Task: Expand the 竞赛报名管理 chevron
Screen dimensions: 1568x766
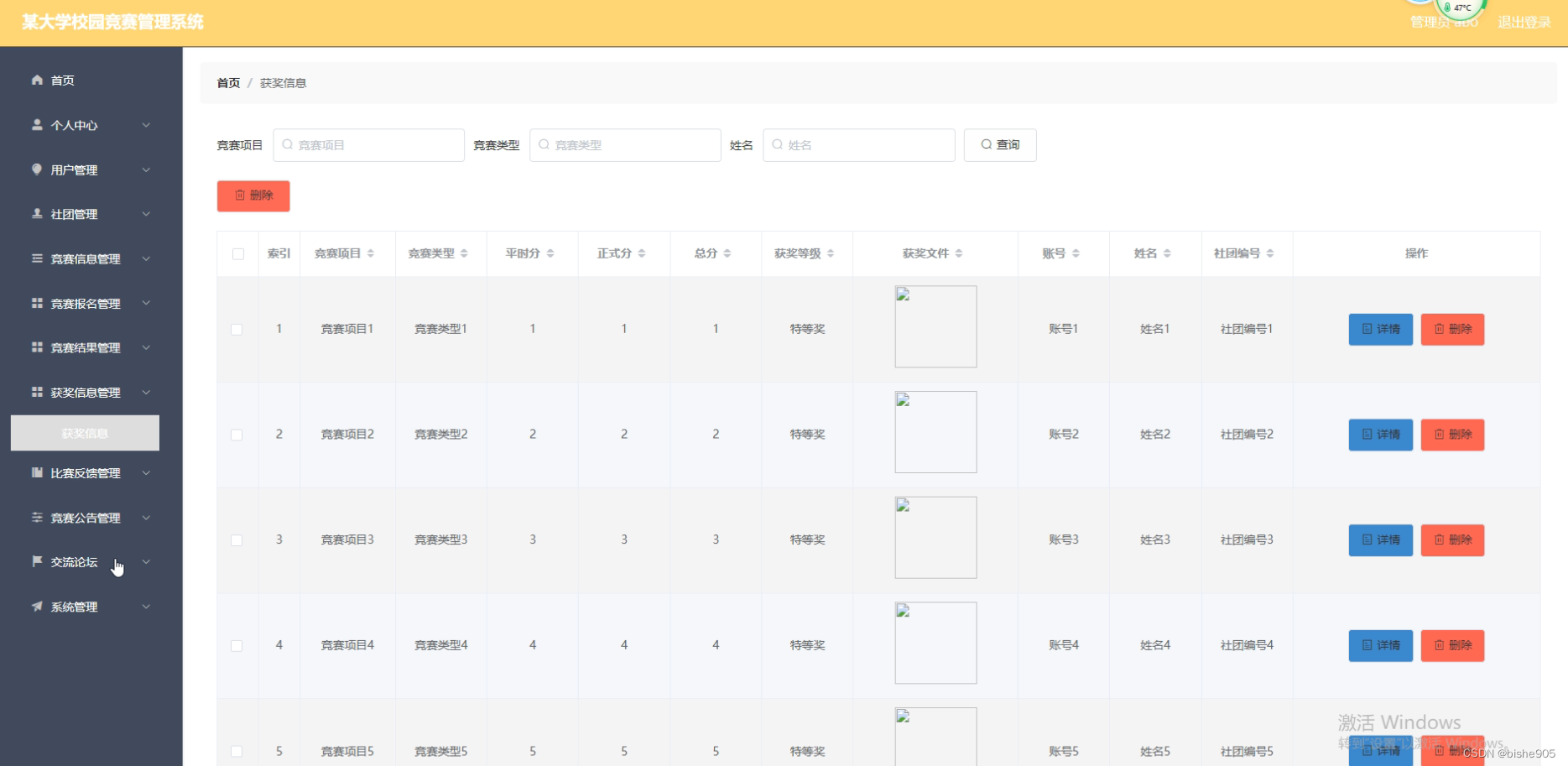Action: click(146, 303)
